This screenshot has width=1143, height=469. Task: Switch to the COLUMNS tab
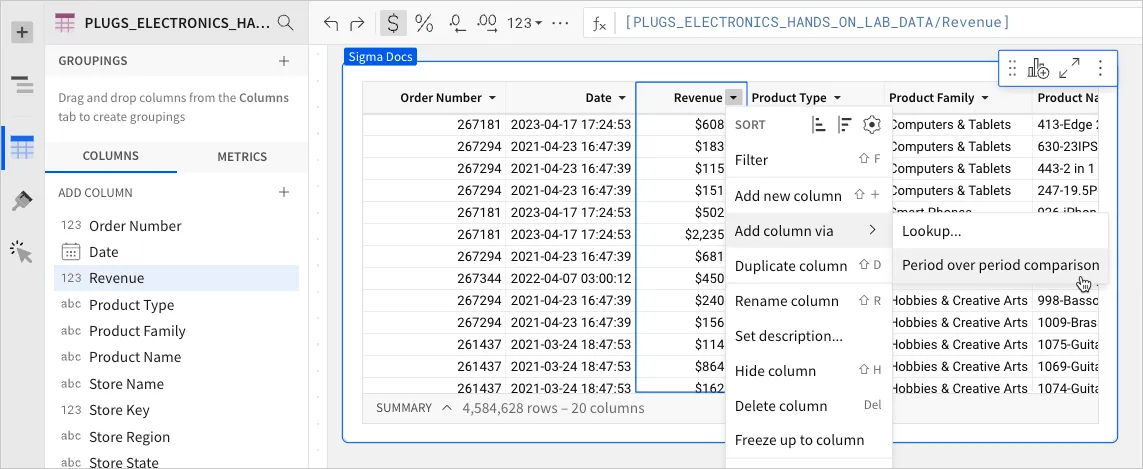[111, 156]
